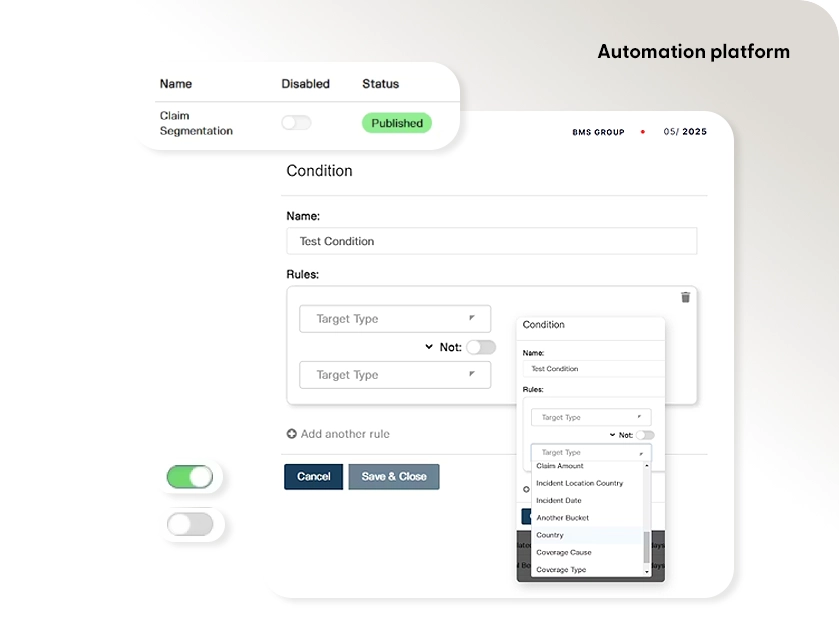Enable the Not: toggle in the main rule
Viewport: 839px width, 619px height.
pyautogui.click(x=480, y=347)
